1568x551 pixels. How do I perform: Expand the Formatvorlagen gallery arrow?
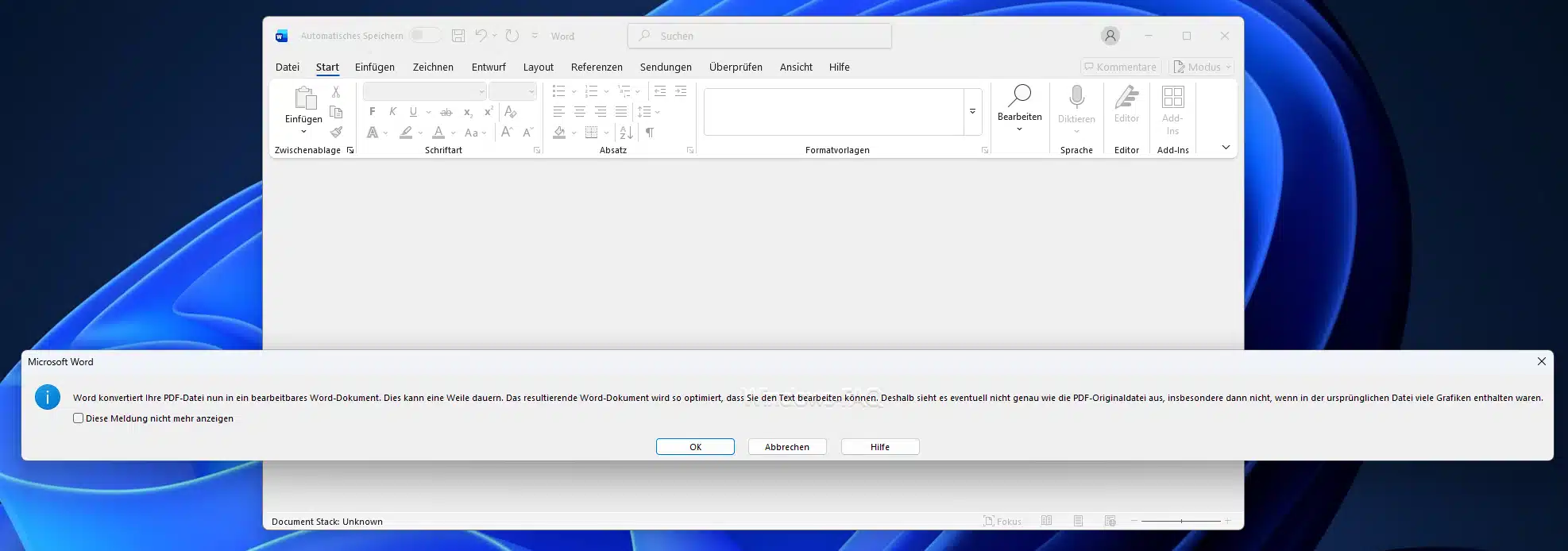pos(972,112)
